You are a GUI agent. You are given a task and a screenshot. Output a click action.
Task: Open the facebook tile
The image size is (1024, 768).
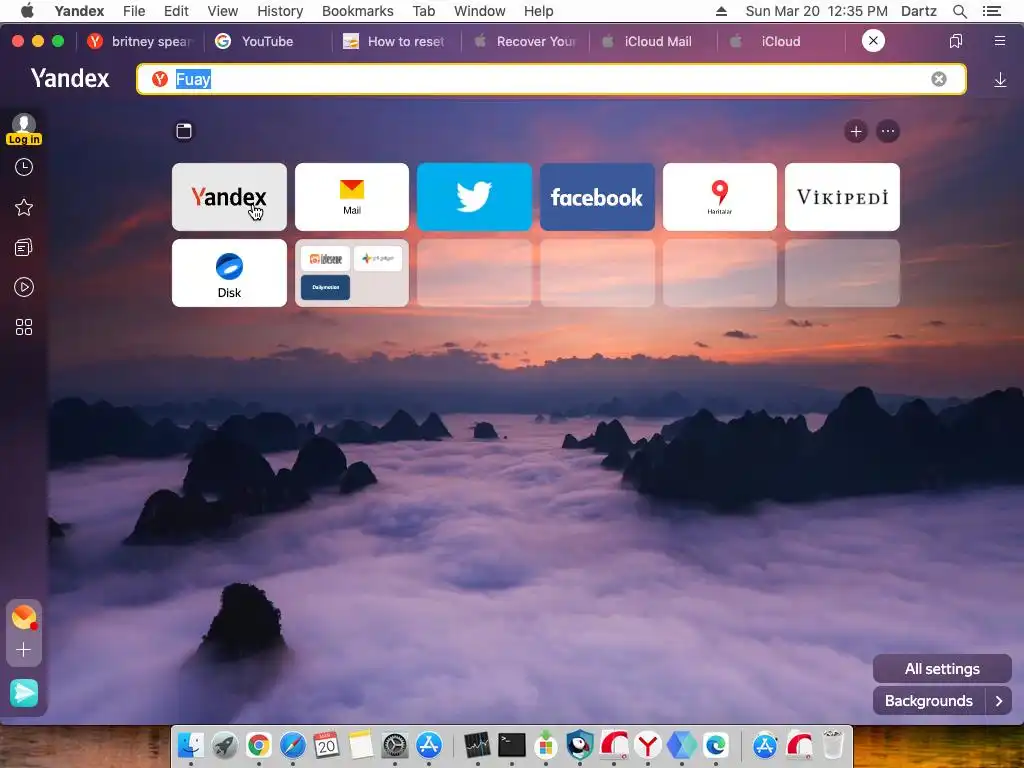(597, 197)
